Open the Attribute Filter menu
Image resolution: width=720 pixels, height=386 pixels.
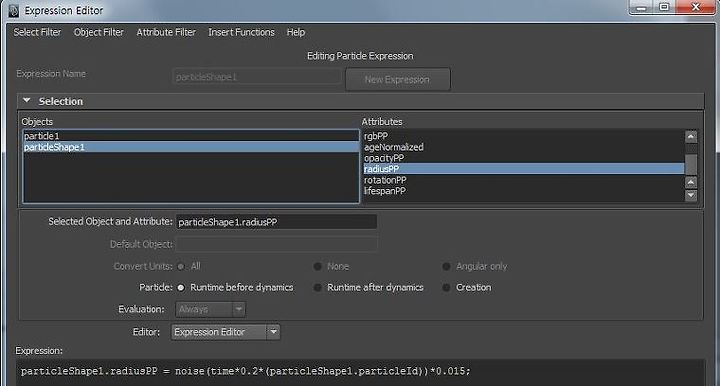click(x=166, y=32)
